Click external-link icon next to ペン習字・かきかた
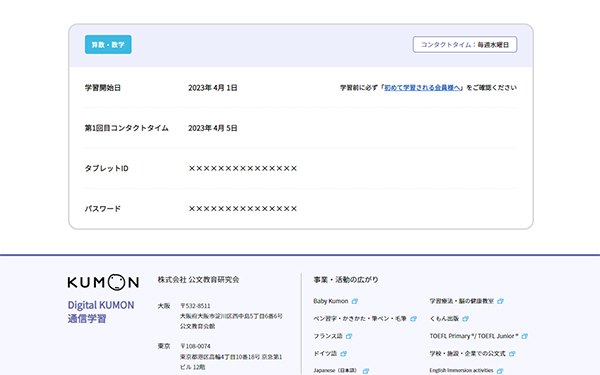The width and height of the screenshot is (600, 375). pos(413,319)
